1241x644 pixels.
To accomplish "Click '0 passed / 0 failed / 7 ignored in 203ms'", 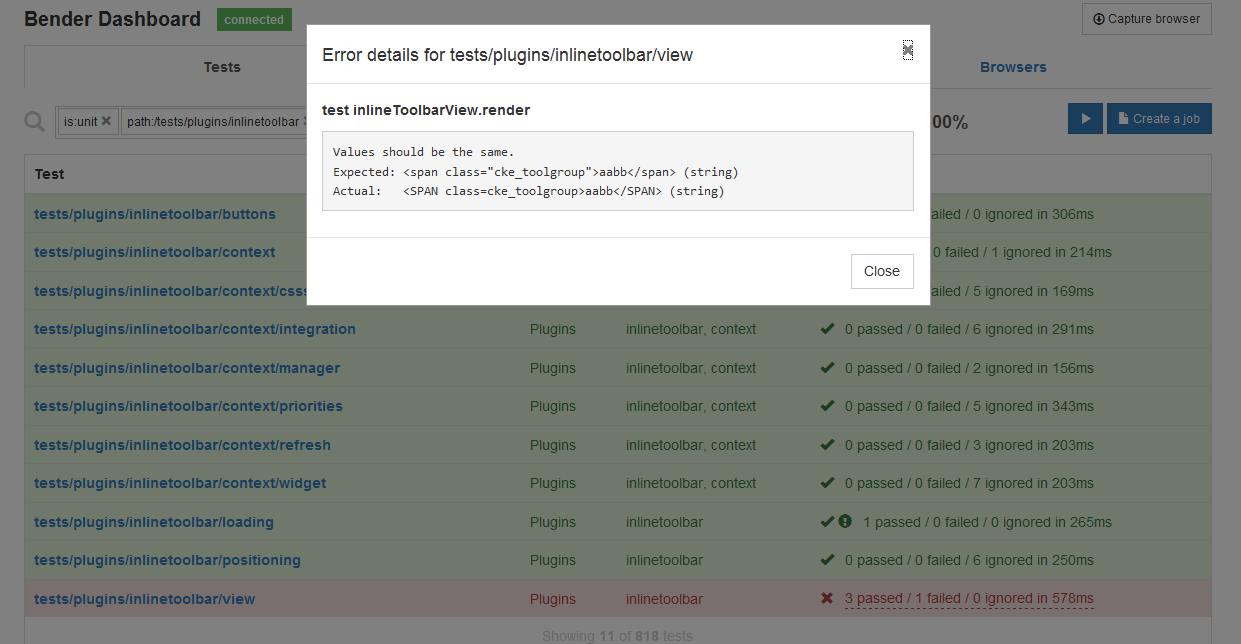I will point(969,483).
